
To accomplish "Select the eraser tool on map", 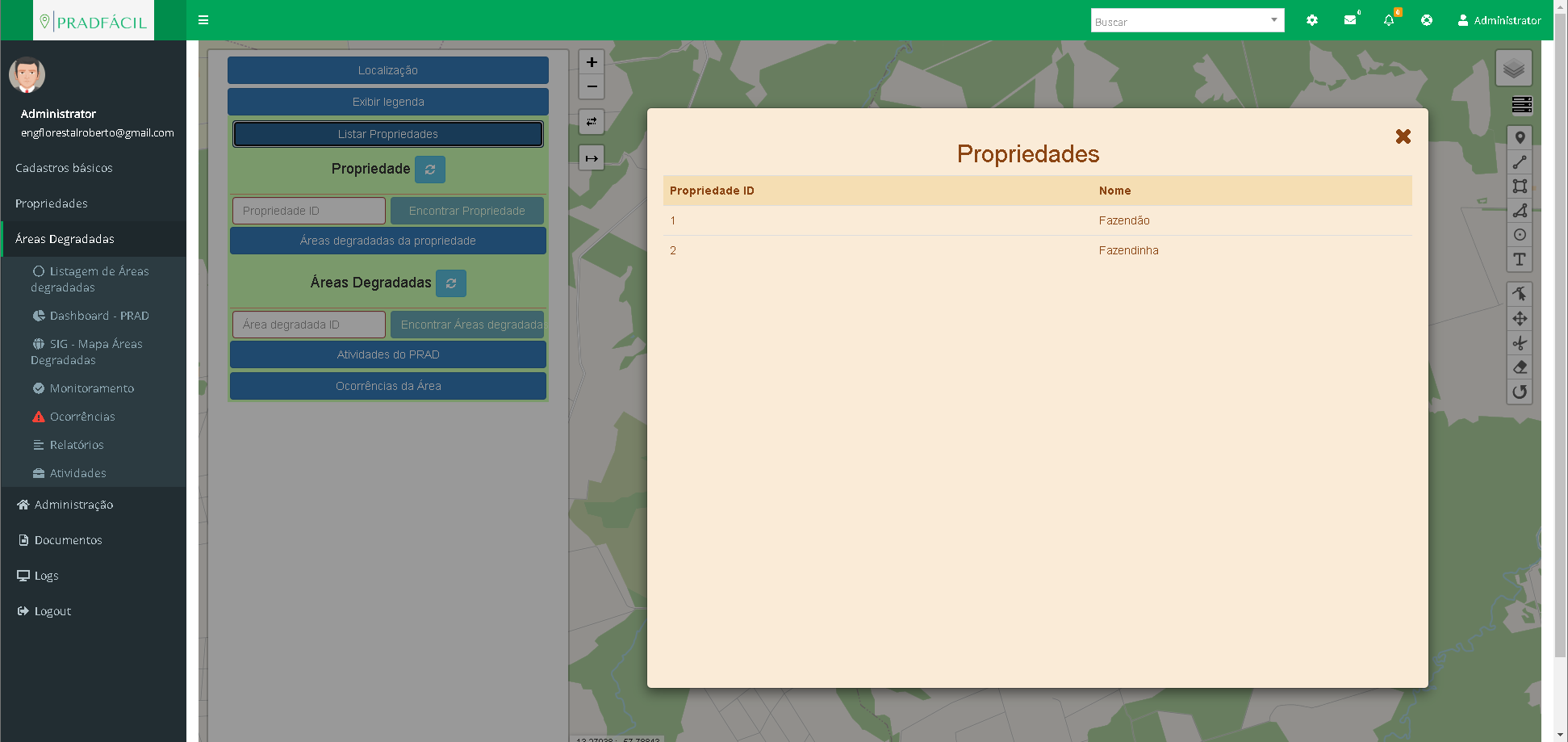I will point(1520,367).
